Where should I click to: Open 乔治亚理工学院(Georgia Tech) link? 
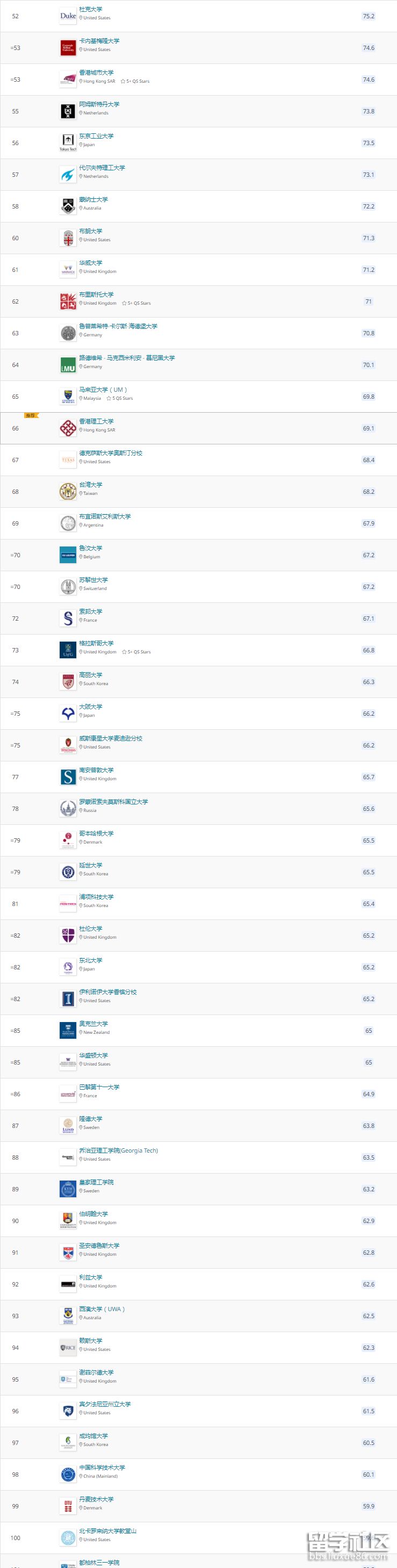(x=118, y=1151)
